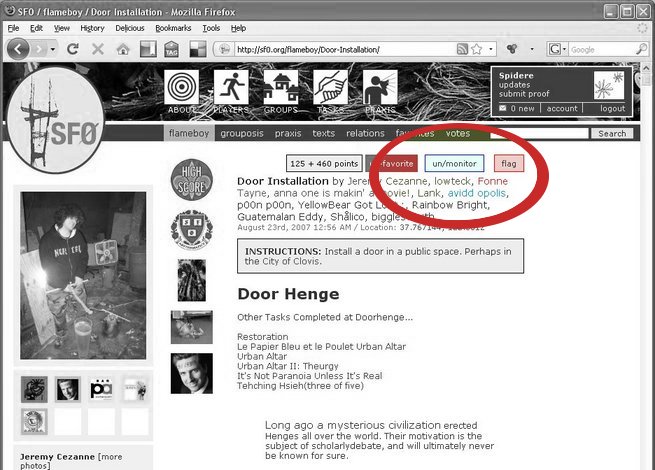Click the SF0 circular logo
The width and height of the screenshot is (655, 470).
[56, 120]
